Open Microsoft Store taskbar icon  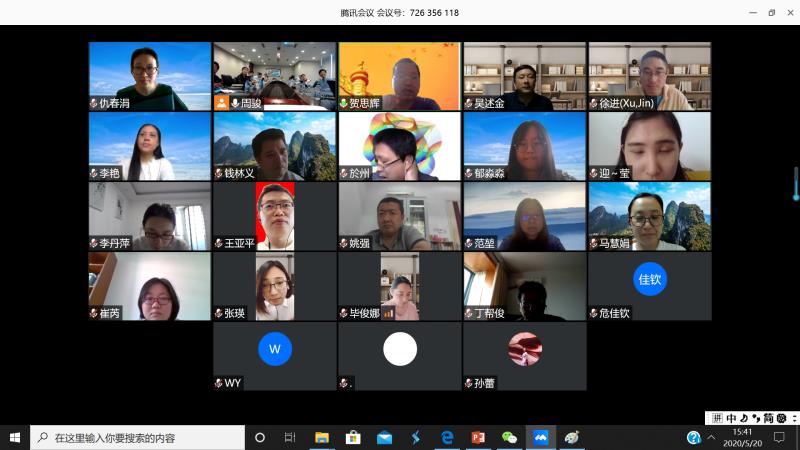point(353,438)
